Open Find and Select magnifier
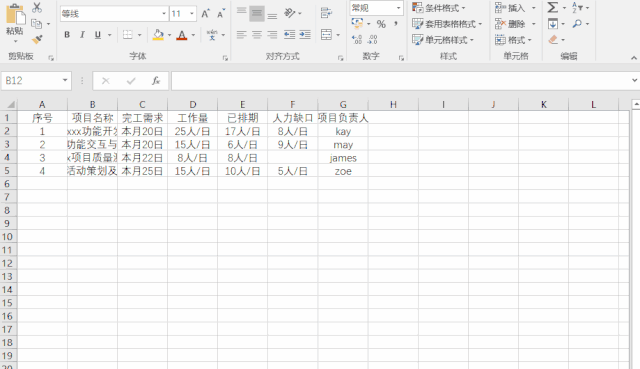 tap(577, 24)
